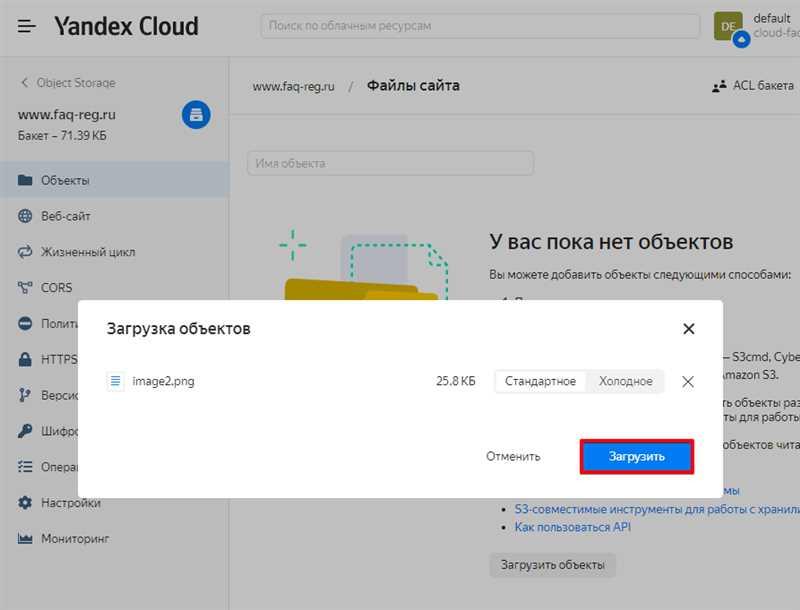Open the Веб-сайт section
The height and width of the screenshot is (610, 800).
click(x=115, y=216)
